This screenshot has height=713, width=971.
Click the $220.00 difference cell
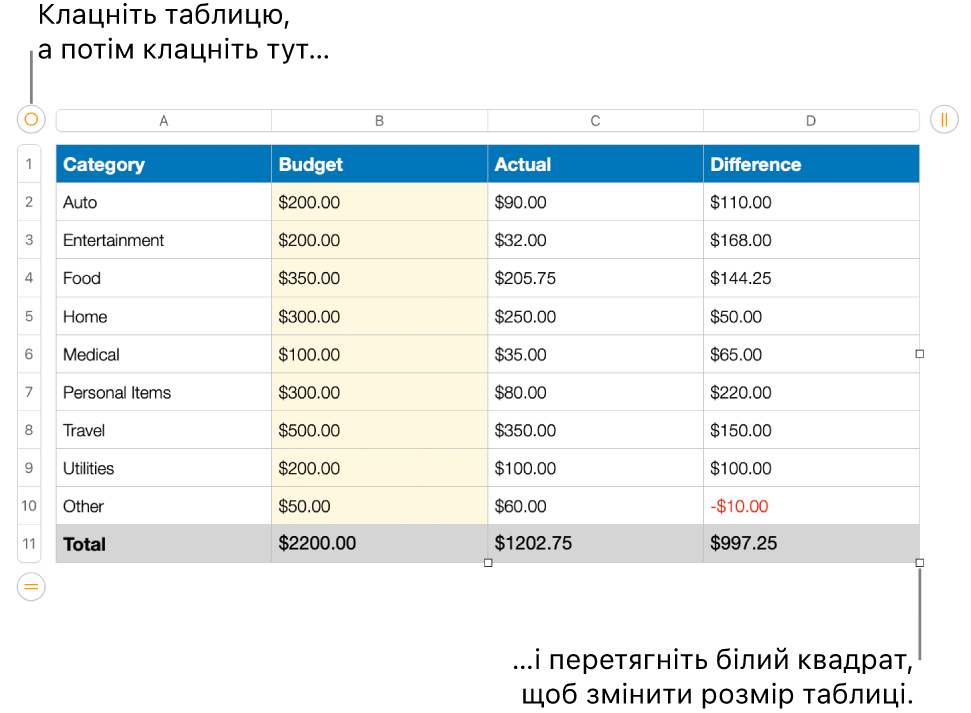[x=811, y=391]
